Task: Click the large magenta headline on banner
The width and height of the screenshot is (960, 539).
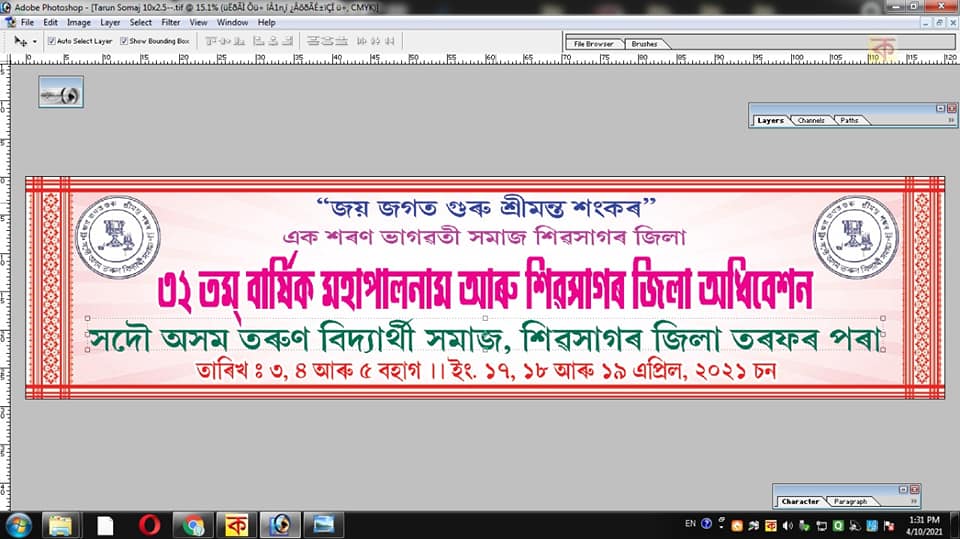Action: click(485, 290)
